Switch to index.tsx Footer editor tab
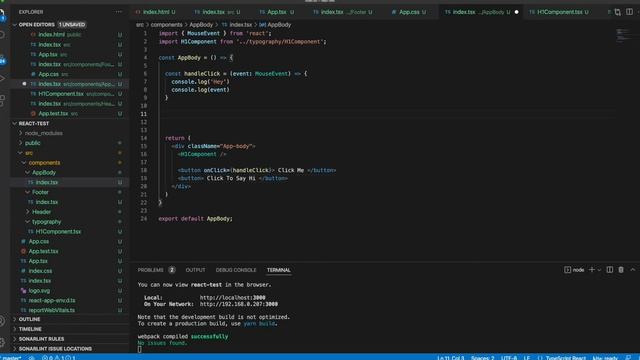This screenshot has height=360, width=640. [x=342, y=12]
